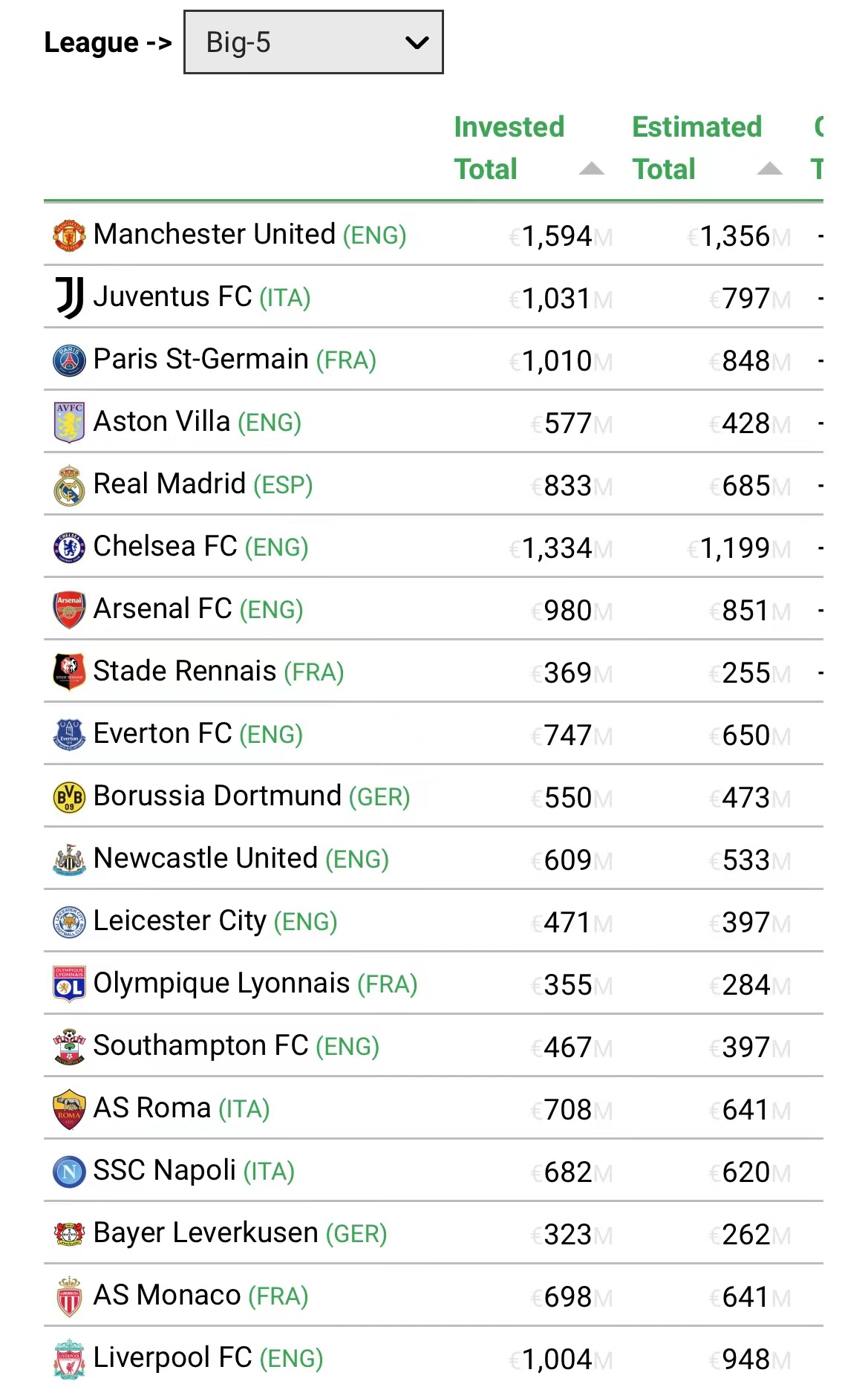Open the Liverpool FC team link

pyautogui.click(x=172, y=1358)
